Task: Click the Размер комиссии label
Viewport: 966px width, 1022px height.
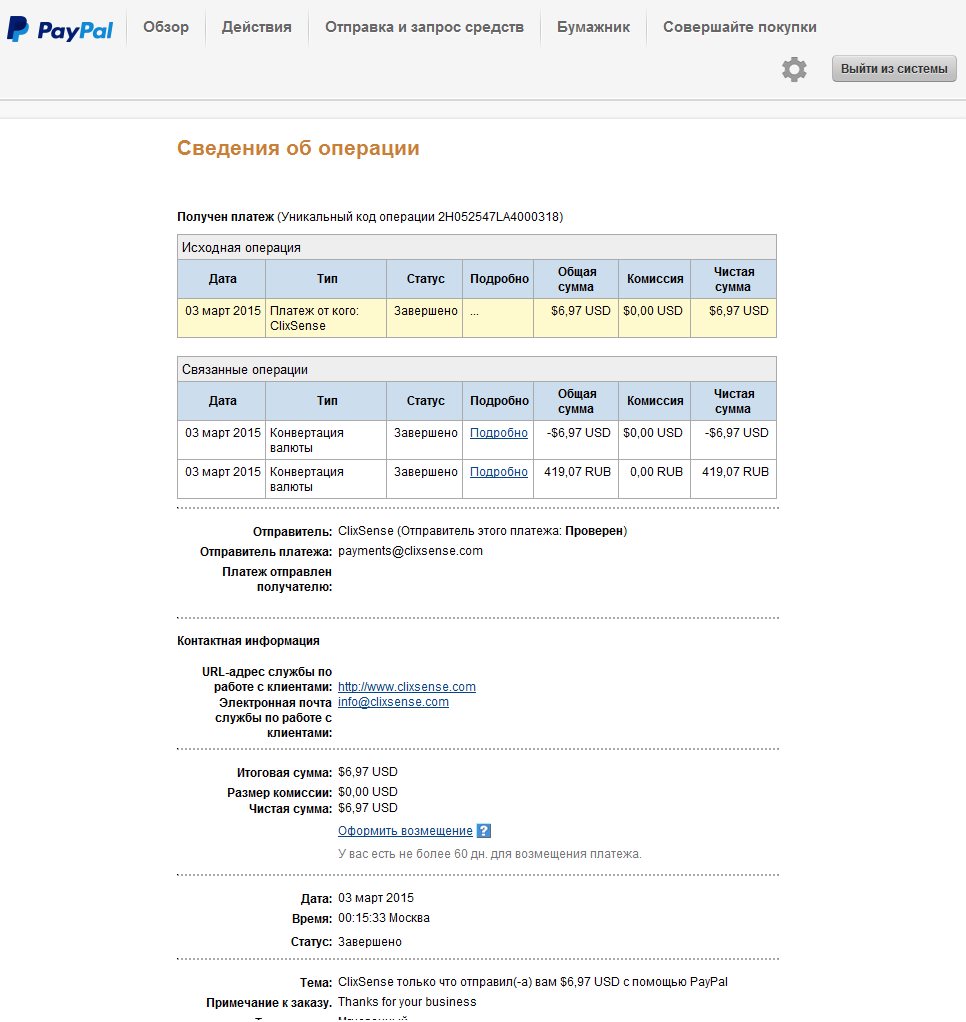Action: tap(280, 793)
